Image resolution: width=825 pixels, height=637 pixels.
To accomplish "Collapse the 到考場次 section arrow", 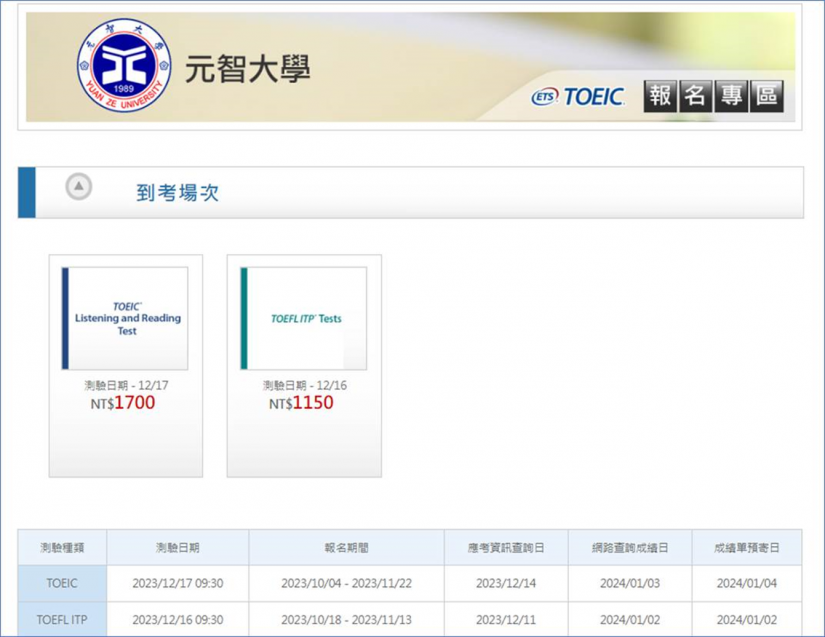I will click(x=79, y=186).
